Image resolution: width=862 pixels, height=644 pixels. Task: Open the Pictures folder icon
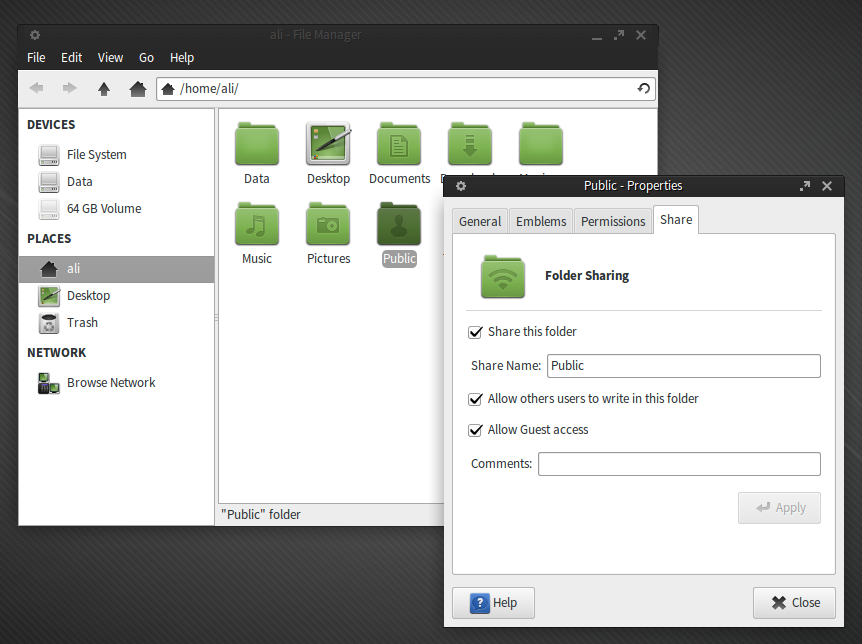point(328,224)
